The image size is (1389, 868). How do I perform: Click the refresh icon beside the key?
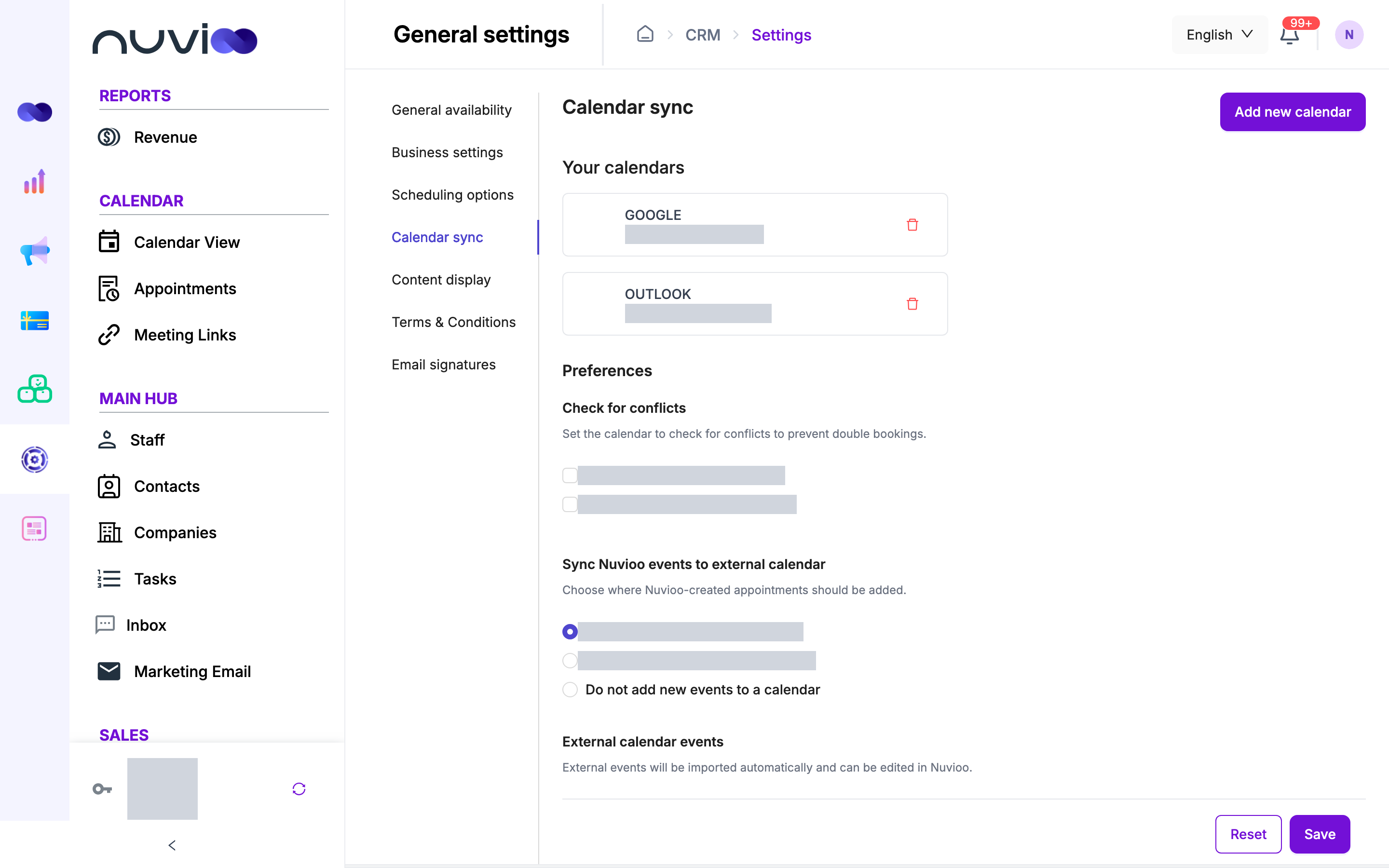click(299, 789)
